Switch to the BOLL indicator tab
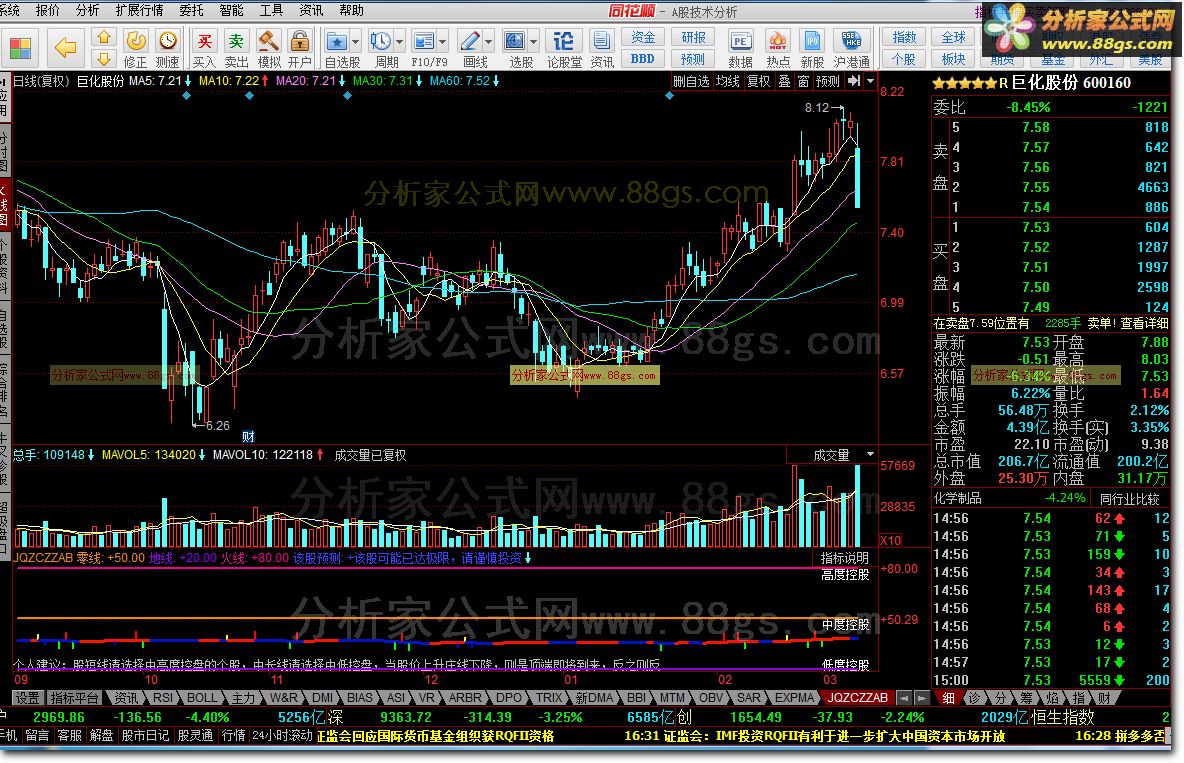 pyautogui.click(x=202, y=698)
